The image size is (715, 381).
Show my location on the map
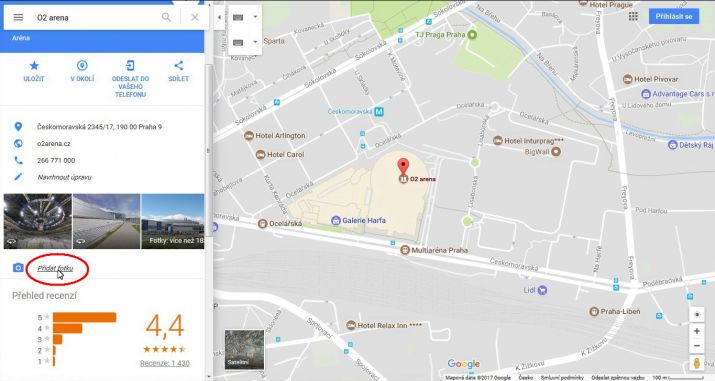(697, 314)
